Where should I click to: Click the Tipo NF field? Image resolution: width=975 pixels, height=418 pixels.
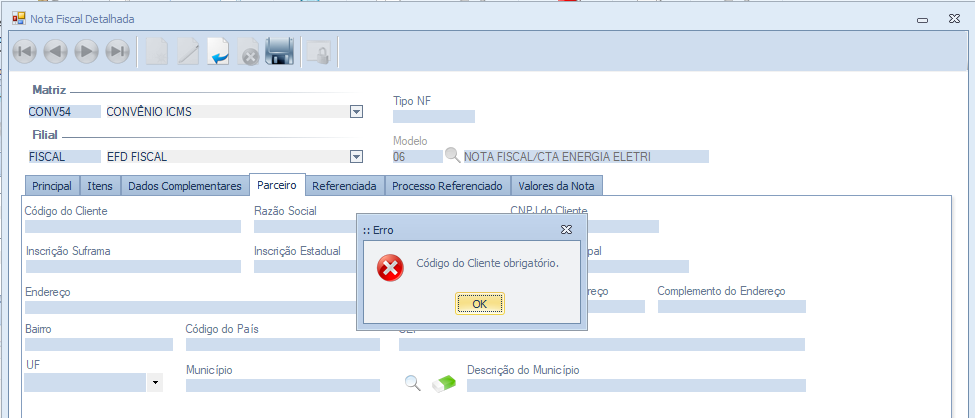coord(434,116)
